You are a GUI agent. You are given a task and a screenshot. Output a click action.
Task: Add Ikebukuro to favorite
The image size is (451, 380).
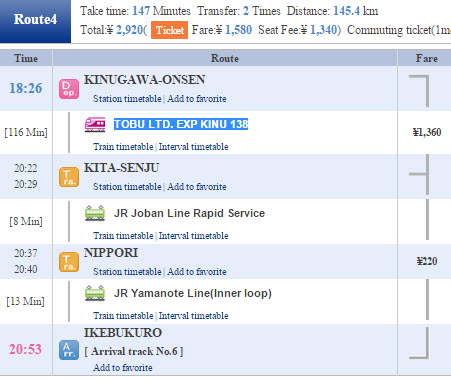123,368
